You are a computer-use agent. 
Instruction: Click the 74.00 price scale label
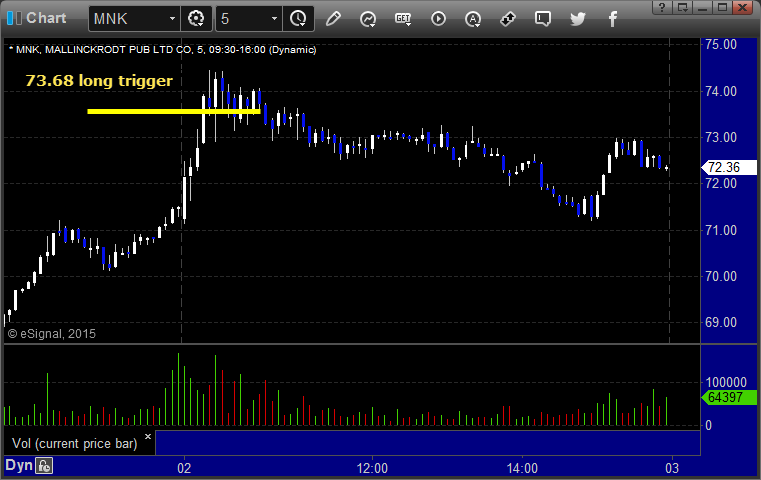pos(721,91)
